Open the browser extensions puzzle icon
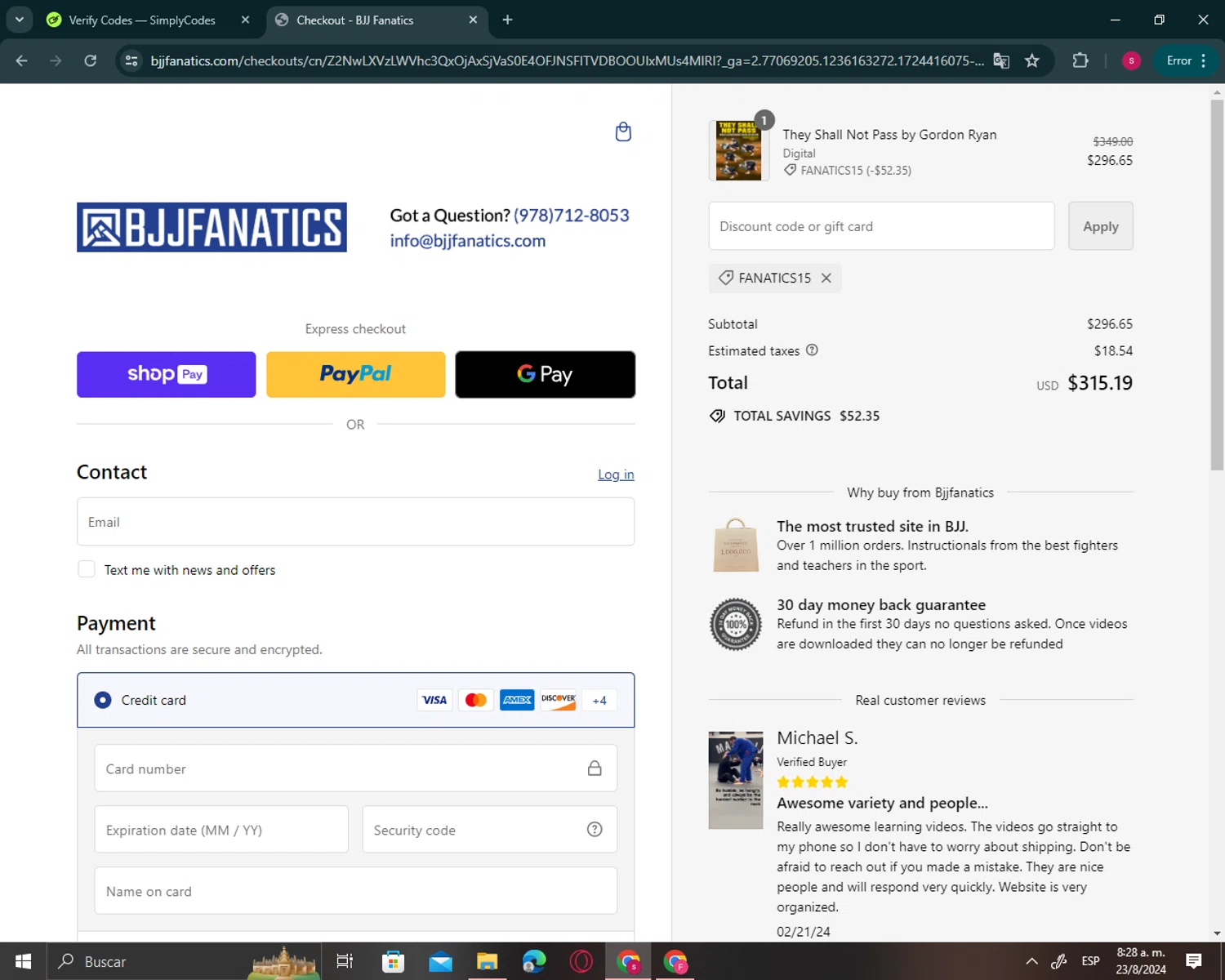Viewport: 1225px width, 980px height. [x=1080, y=60]
